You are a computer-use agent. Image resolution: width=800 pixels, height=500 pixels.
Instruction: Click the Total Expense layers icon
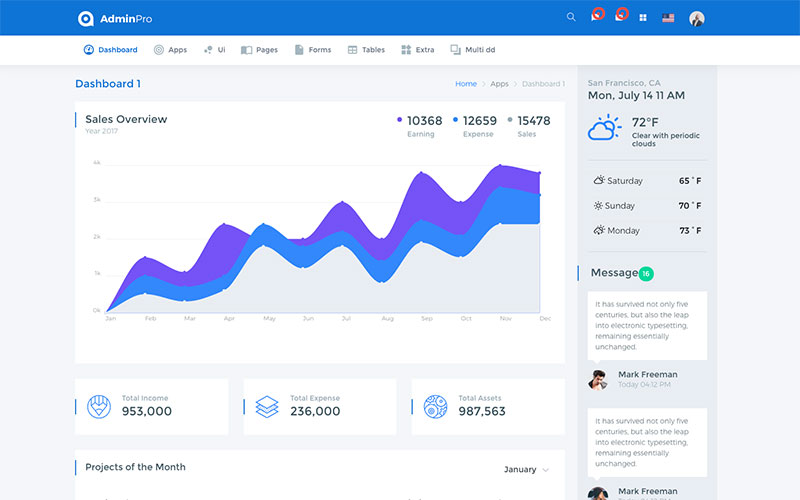pyautogui.click(x=267, y=407)
